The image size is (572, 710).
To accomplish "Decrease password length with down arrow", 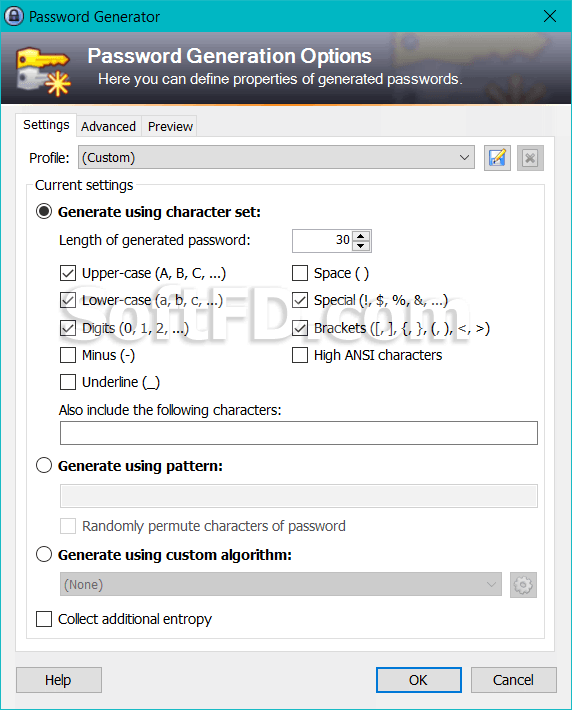I will (x=361, y=246).
